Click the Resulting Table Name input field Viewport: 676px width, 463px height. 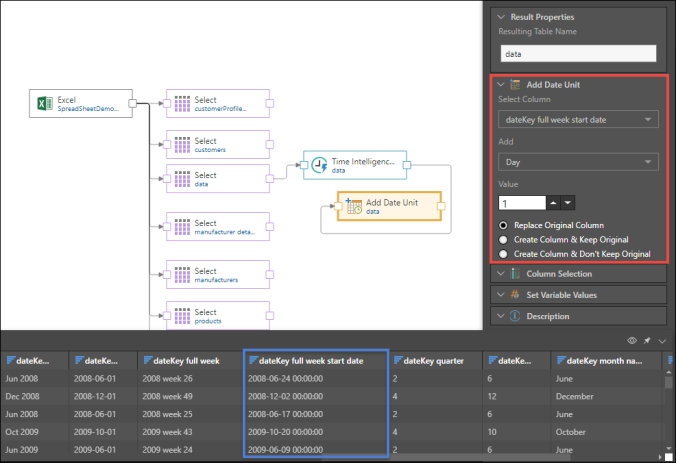[578, 54]
